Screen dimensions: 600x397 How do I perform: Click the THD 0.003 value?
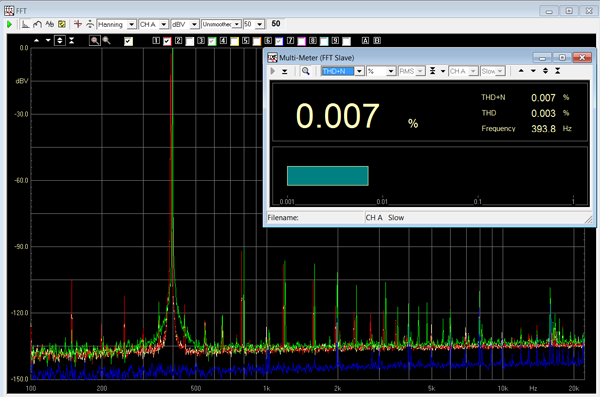(x=543, y=114)
